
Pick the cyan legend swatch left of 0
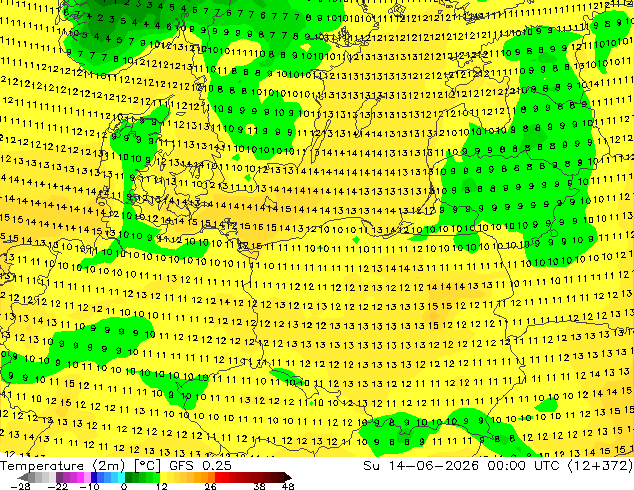point(121,477)
